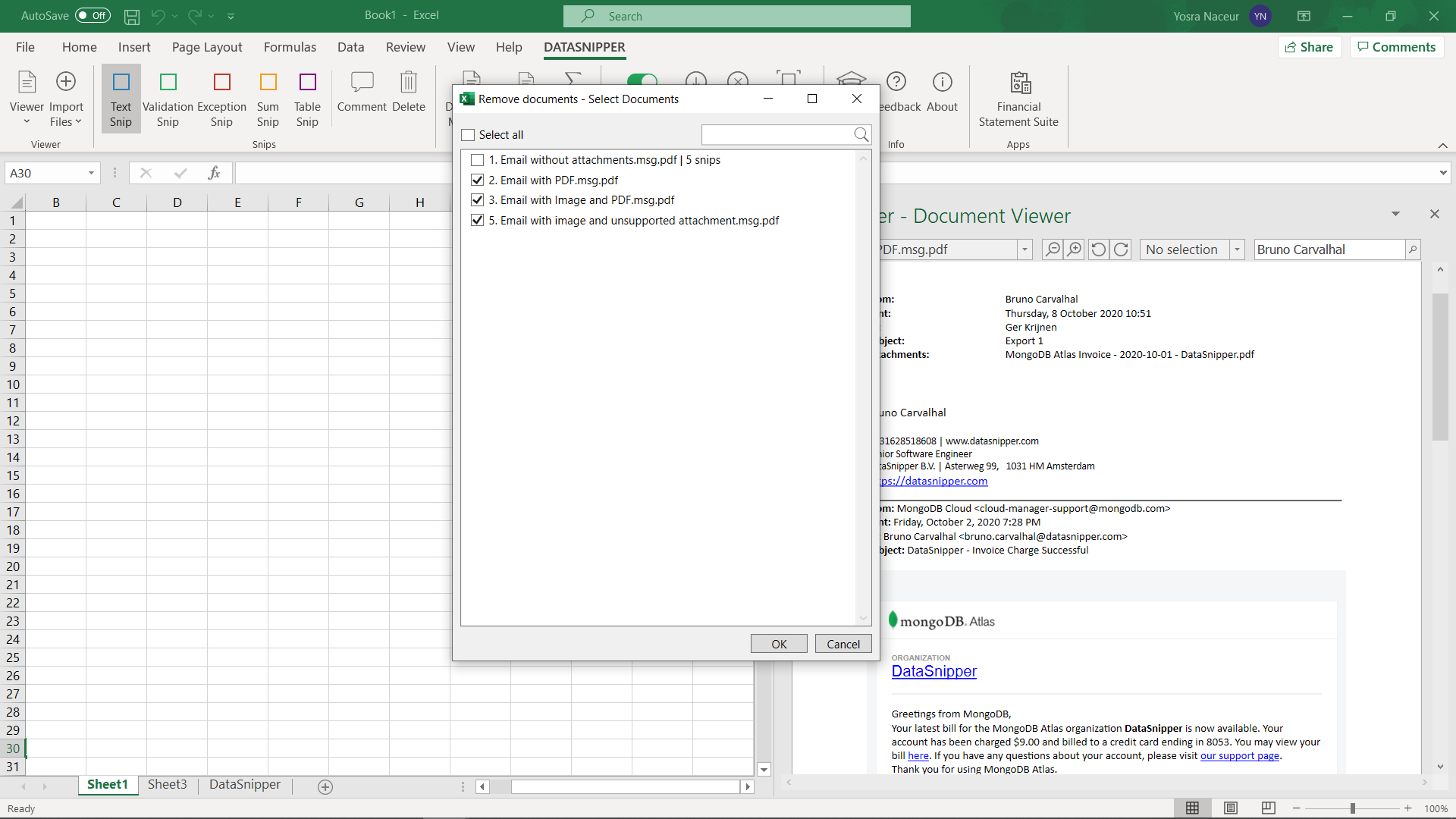Switch to the Sheet3 tab

(x=167, y=784)
